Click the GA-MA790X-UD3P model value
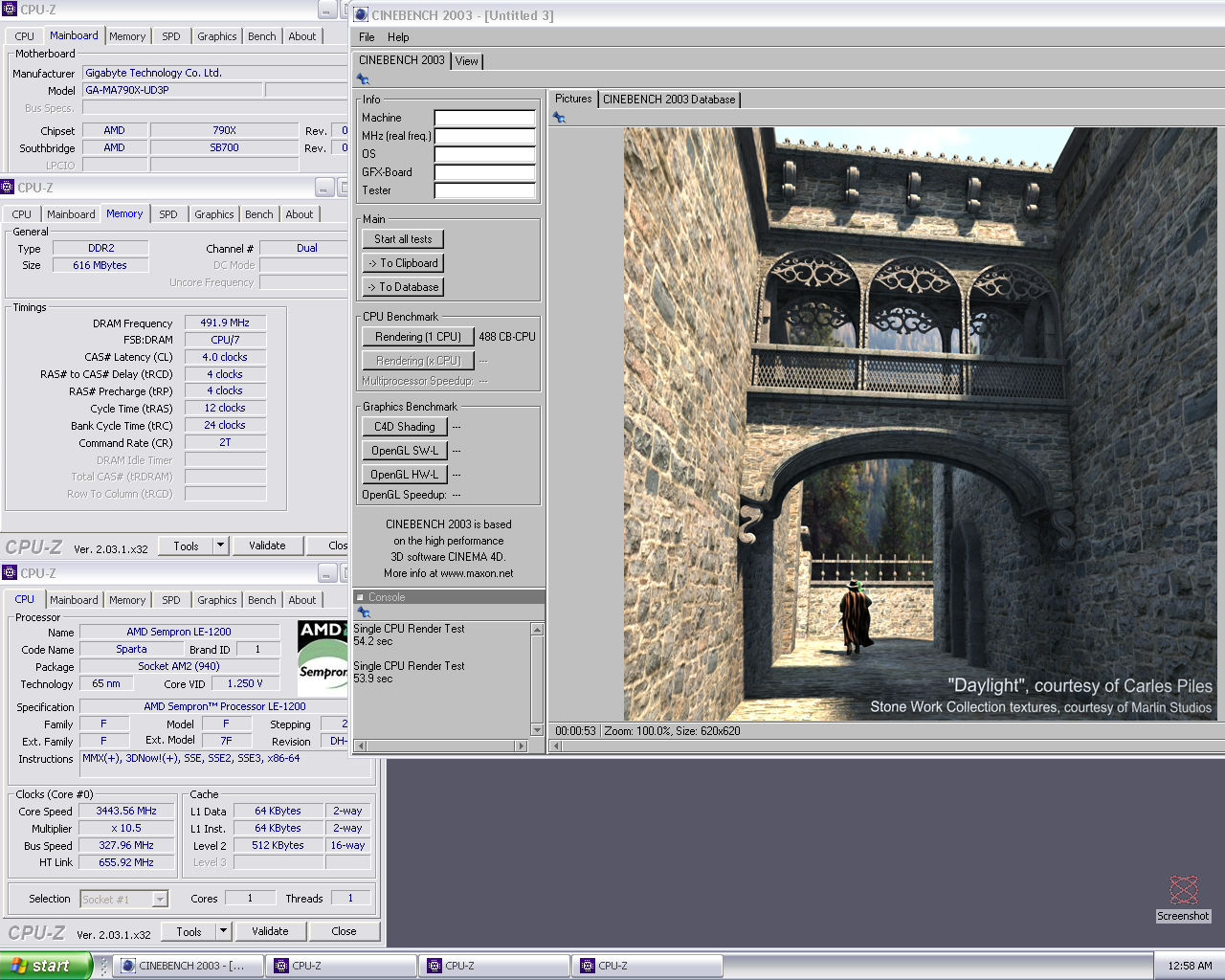 pyautogui.click(x=172, y=90)
